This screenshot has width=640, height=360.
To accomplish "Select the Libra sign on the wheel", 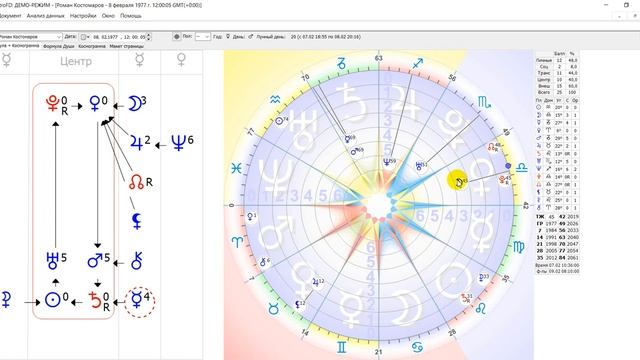I will (522, 167).
